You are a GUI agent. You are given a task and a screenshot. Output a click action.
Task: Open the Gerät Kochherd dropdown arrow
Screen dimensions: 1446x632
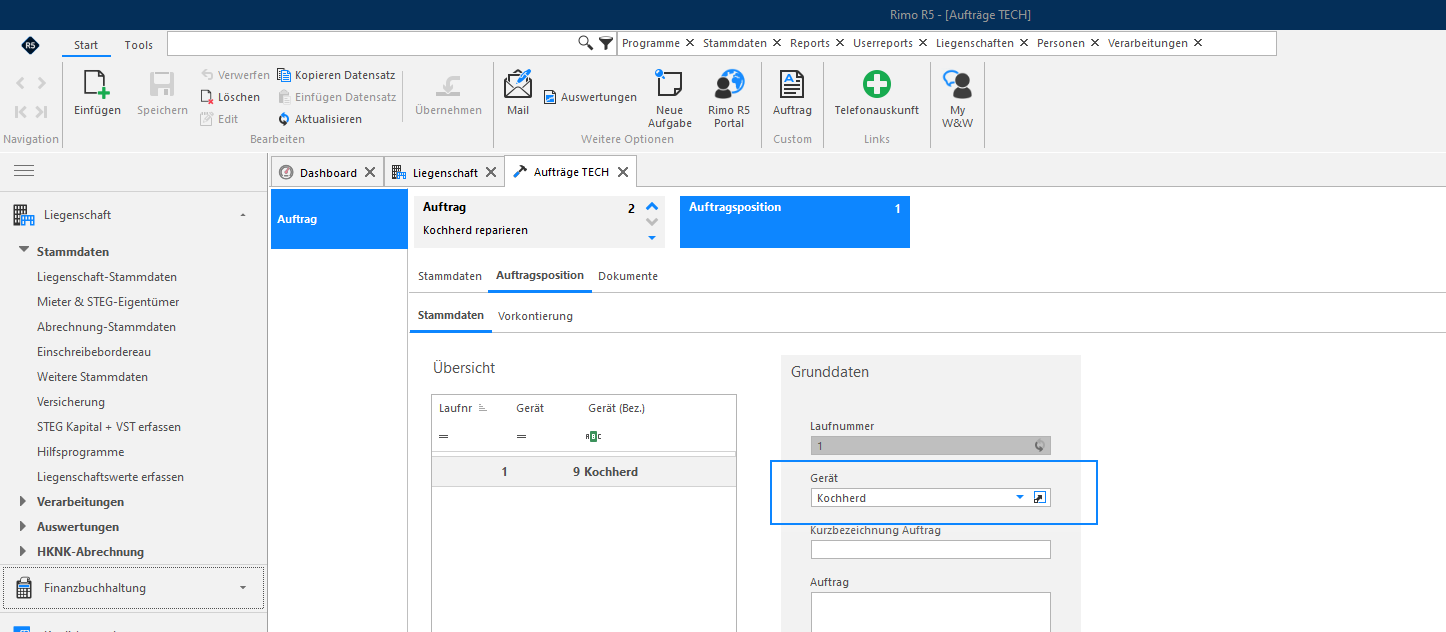click(1020, 497)
